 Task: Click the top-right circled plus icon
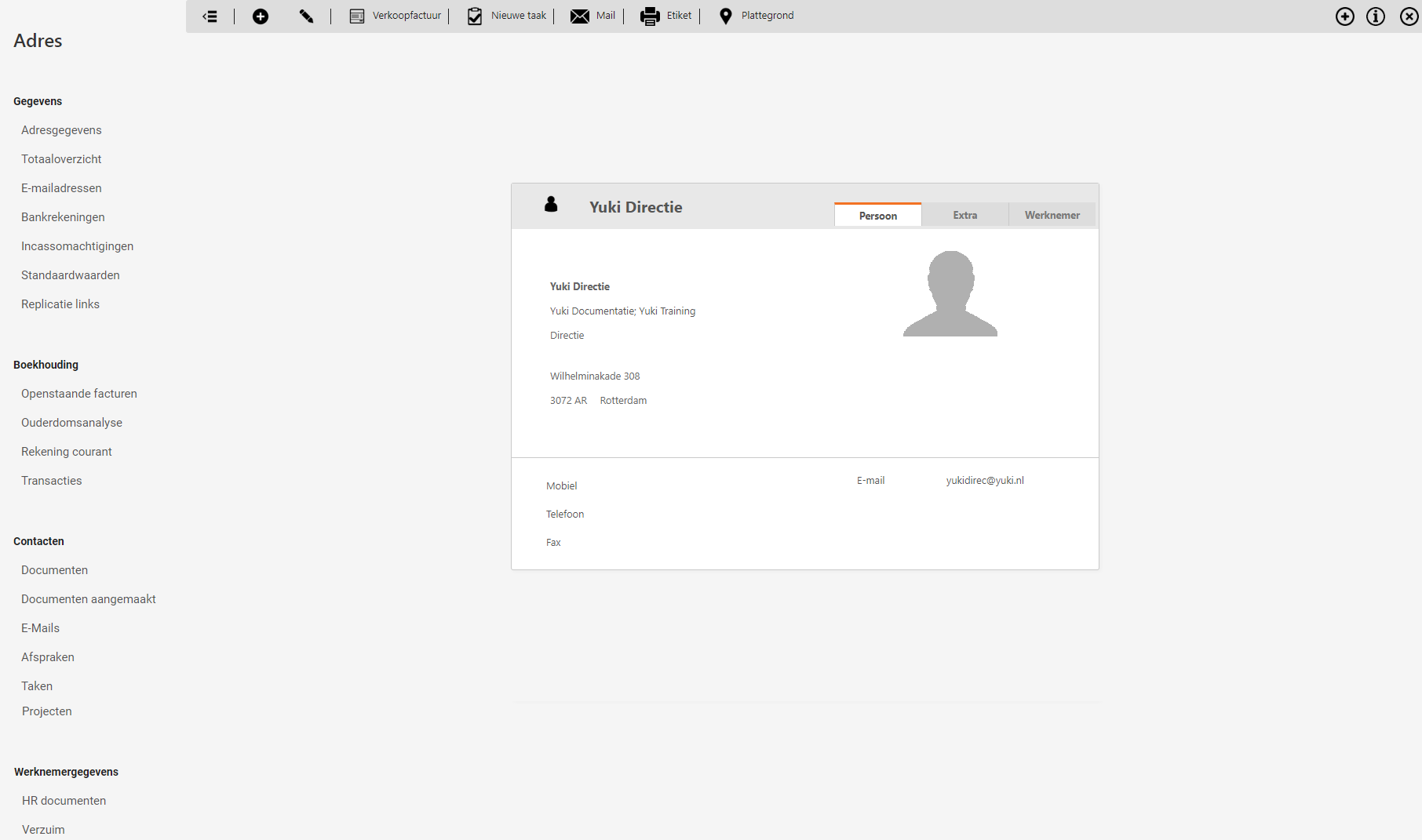[x=1345, y=16]
